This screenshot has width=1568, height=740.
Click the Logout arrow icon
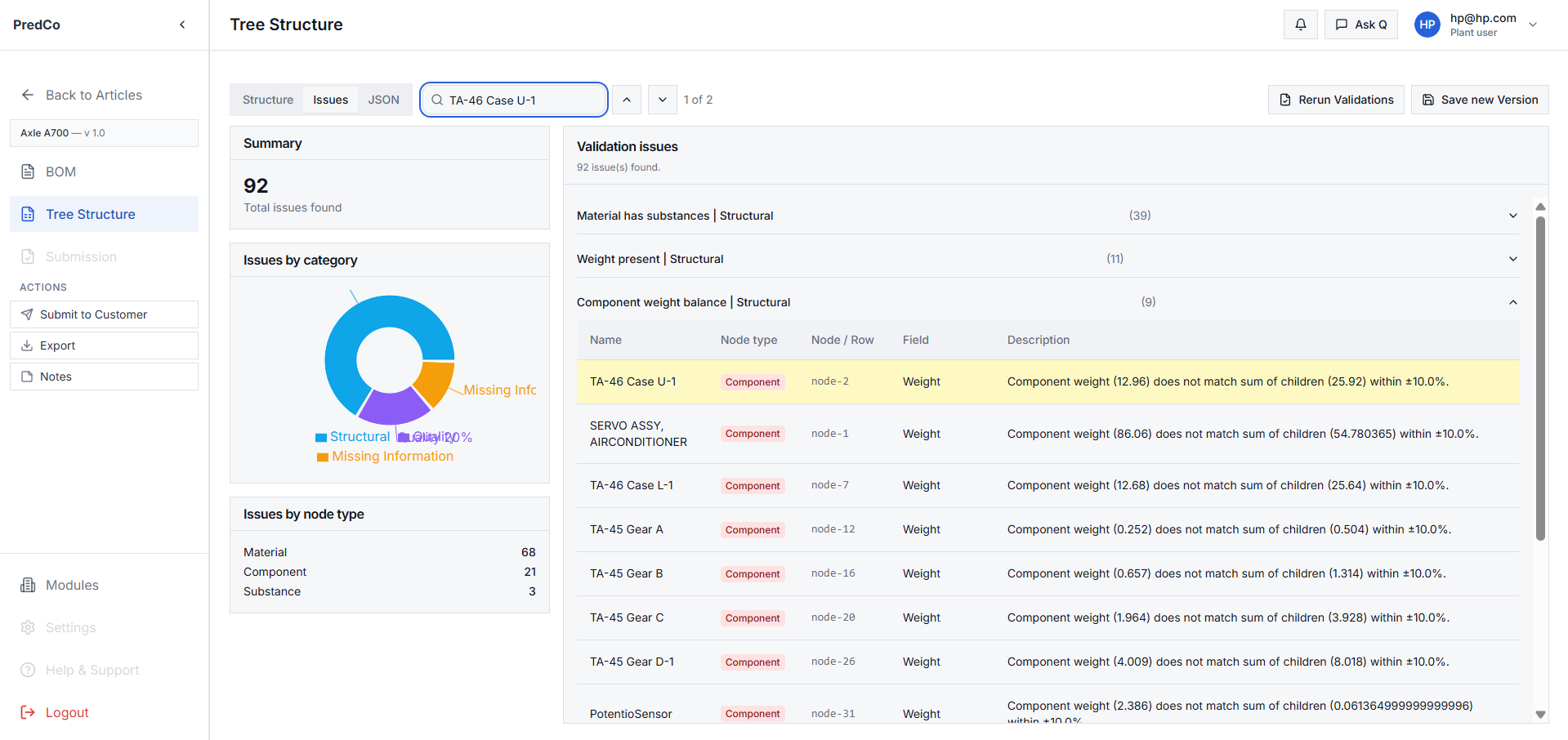[x=28, y=712]
